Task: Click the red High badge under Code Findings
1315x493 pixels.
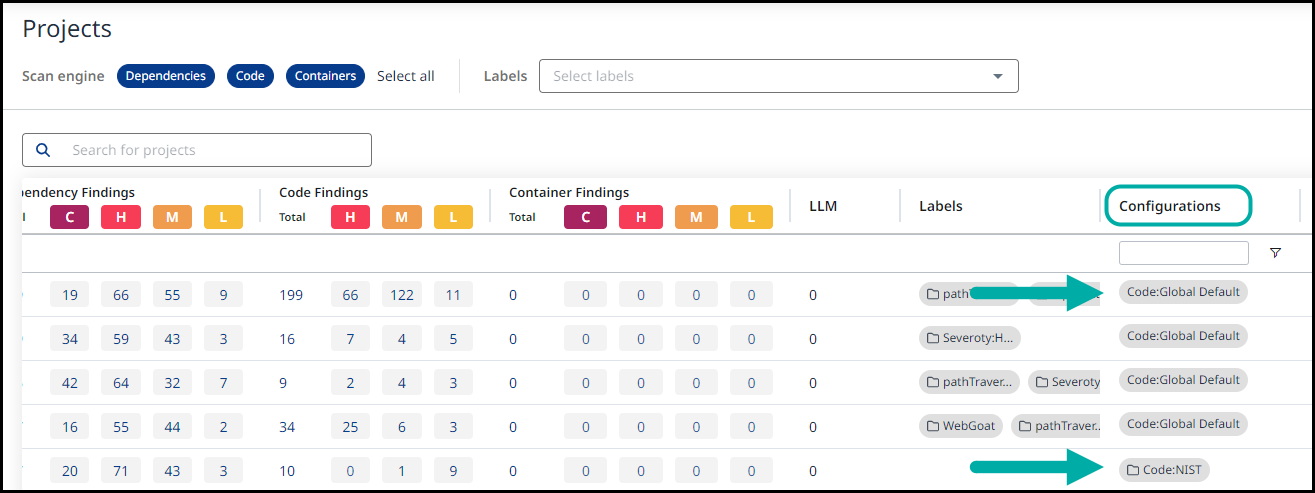Action: [x=351, y=216]
